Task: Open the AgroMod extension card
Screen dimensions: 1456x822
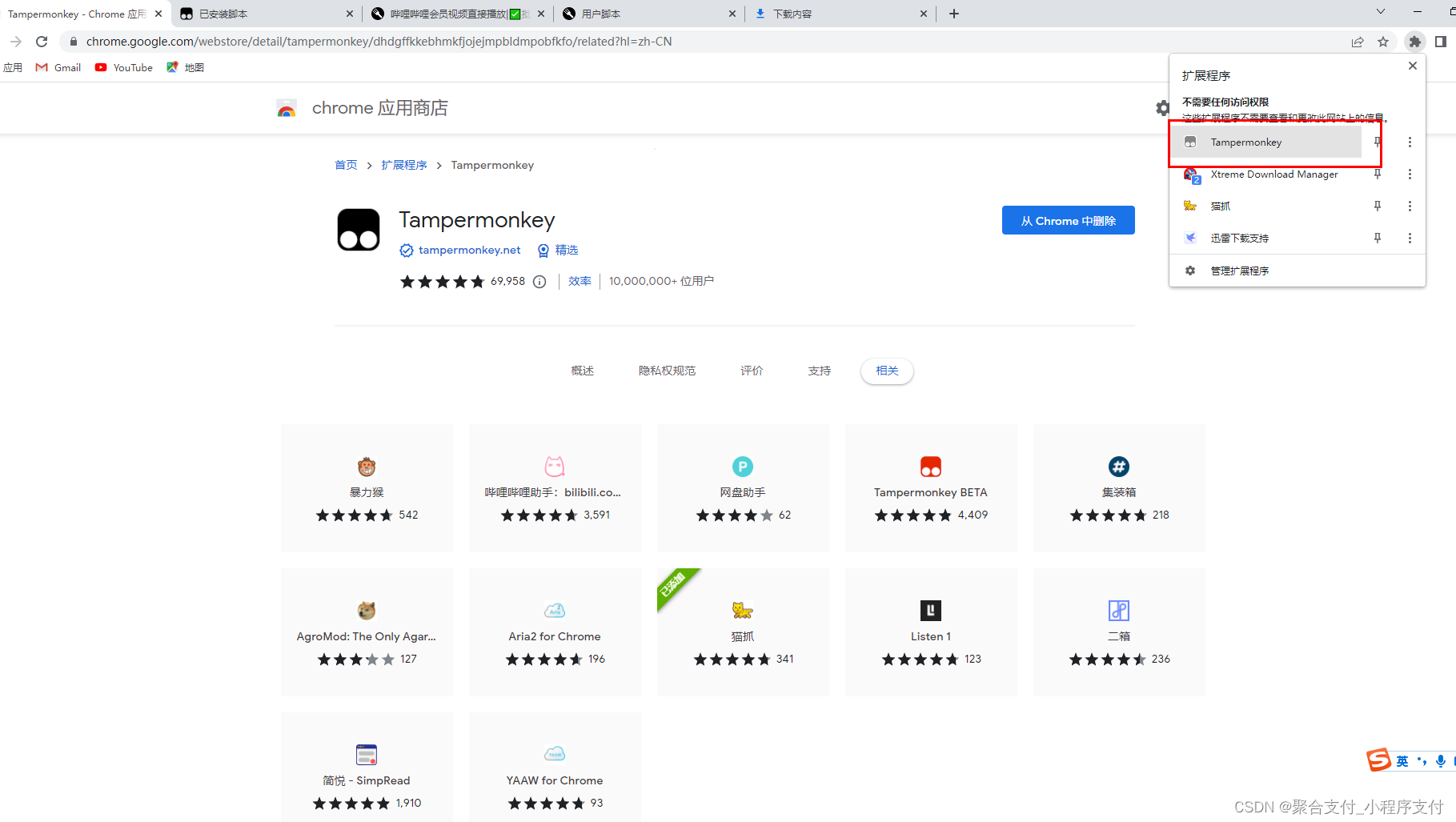Action: 367,632
